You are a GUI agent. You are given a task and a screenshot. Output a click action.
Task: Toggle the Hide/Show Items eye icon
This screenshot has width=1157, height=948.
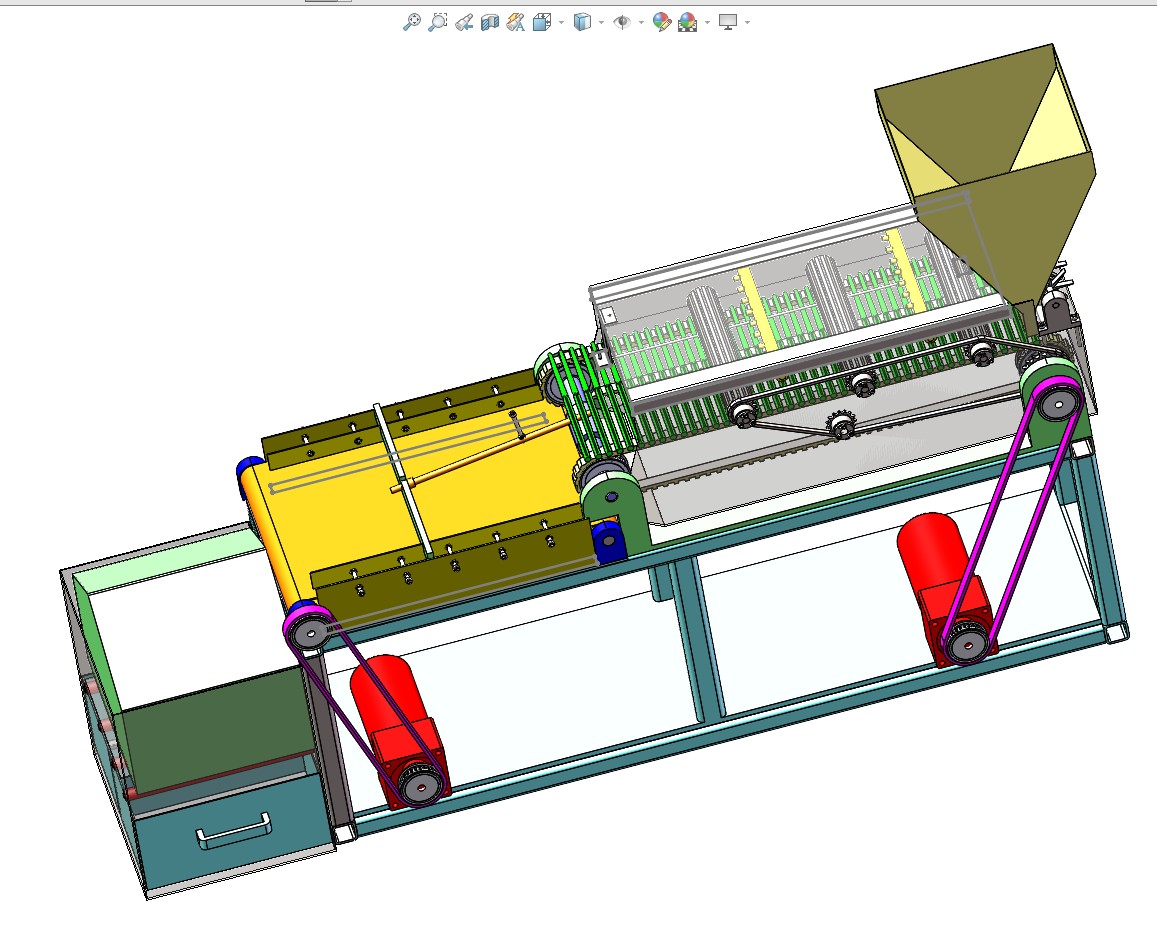point(622,22)
